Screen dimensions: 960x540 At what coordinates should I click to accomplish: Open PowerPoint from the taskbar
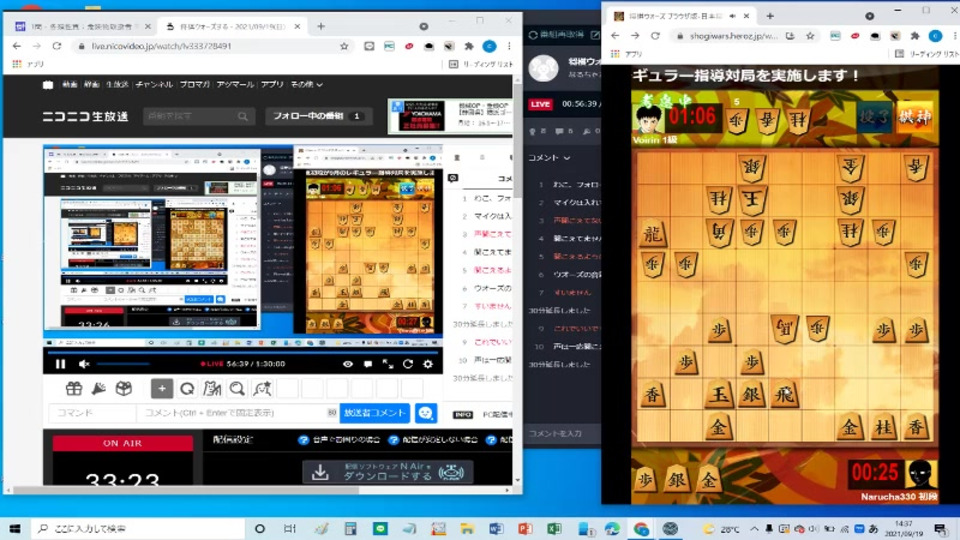point(525,528)
